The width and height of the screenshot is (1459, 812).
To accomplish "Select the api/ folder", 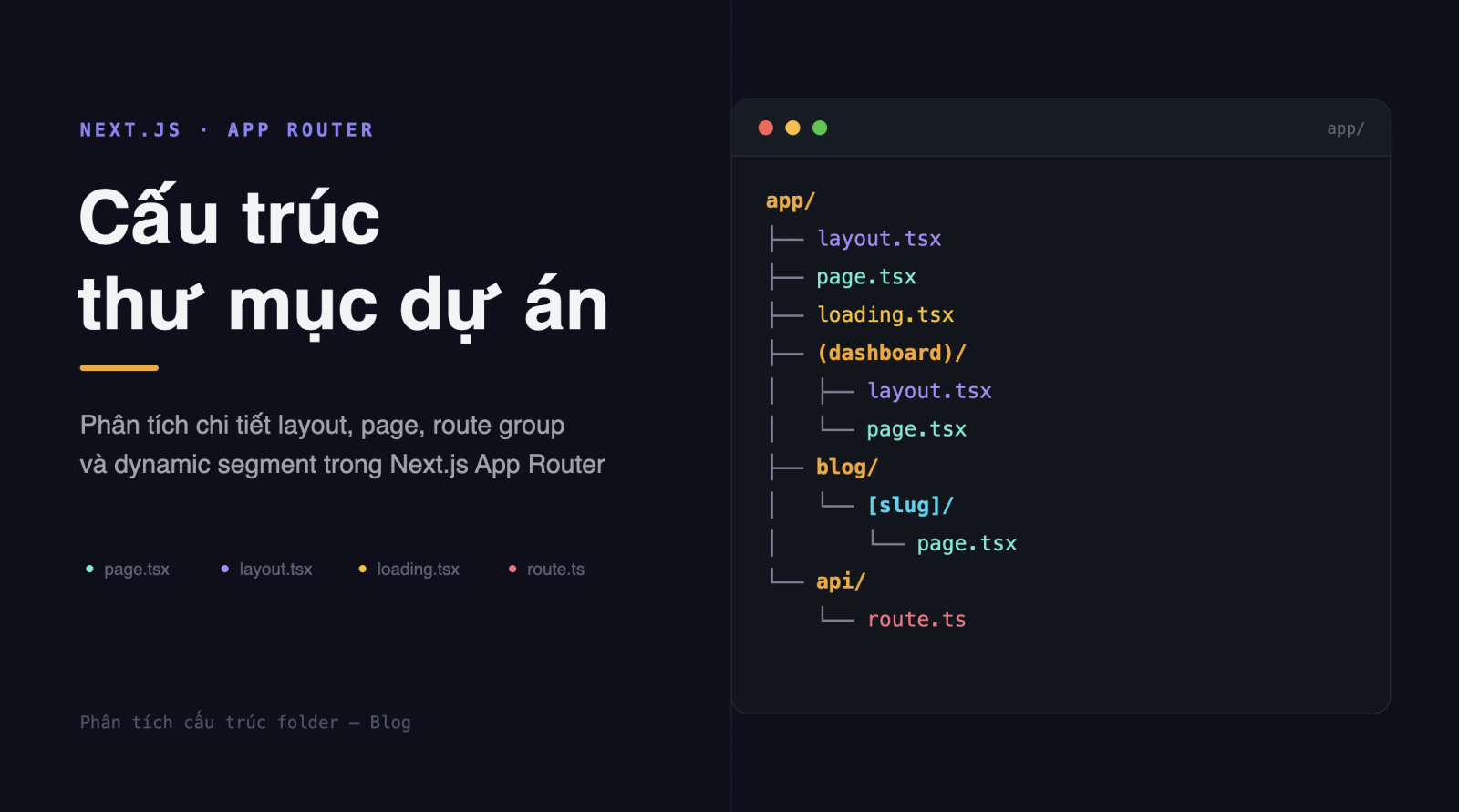I will coord(841,581).
